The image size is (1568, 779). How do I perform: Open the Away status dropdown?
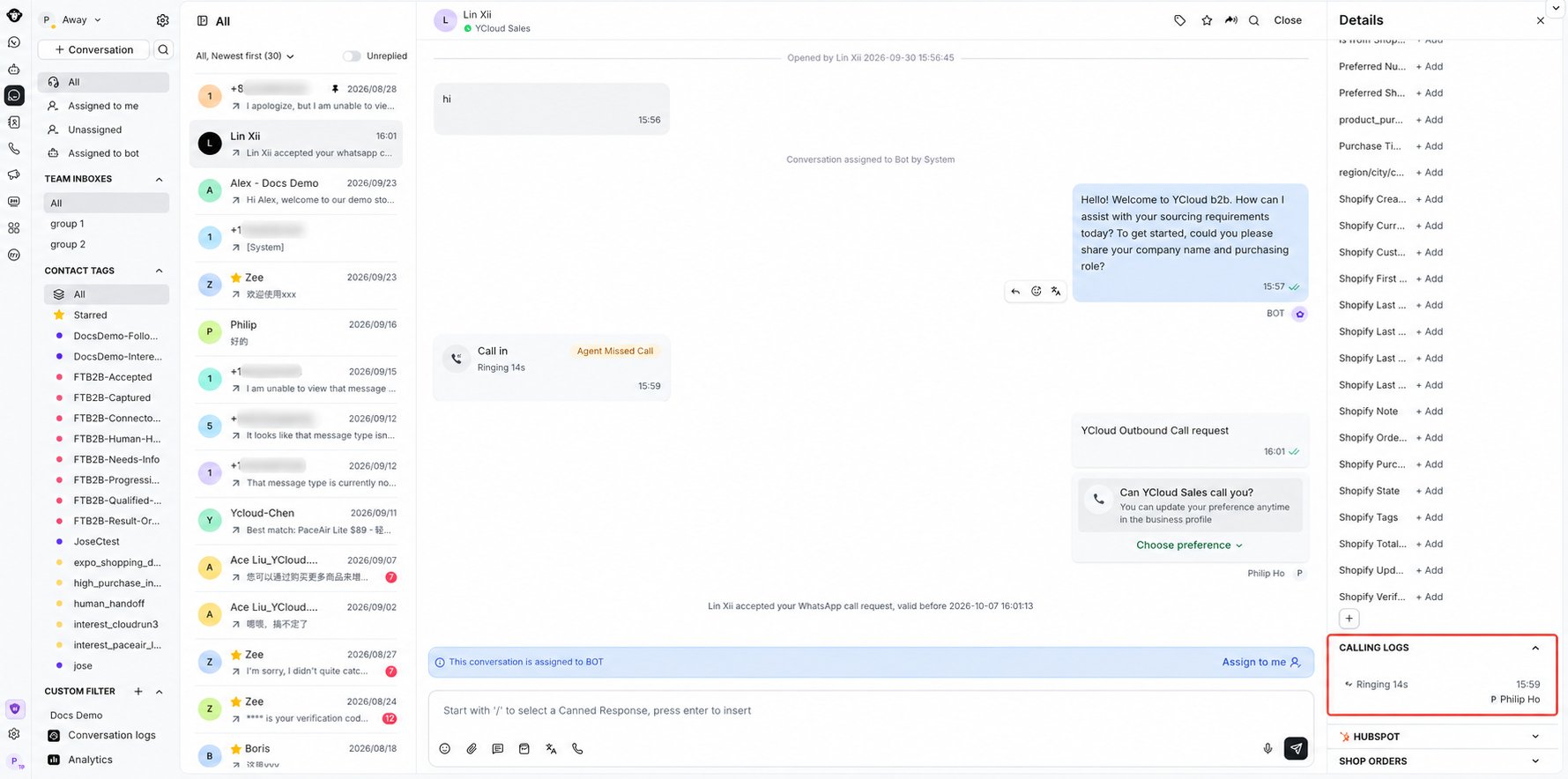tap(73, 20)
